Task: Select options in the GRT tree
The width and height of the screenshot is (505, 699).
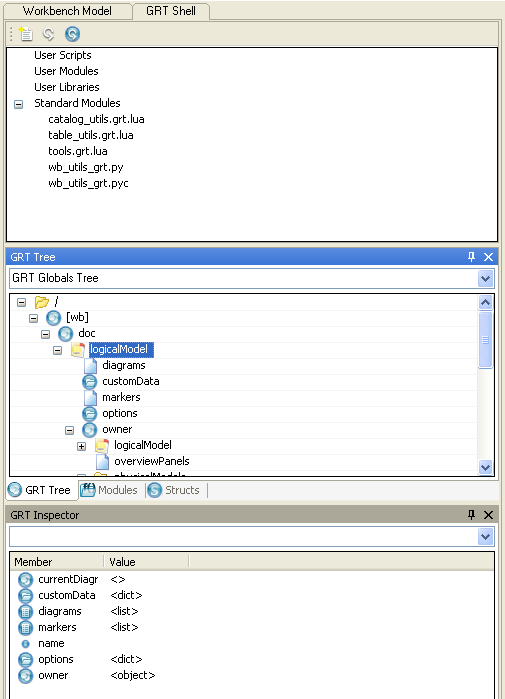Action: (x=119, y=414)
